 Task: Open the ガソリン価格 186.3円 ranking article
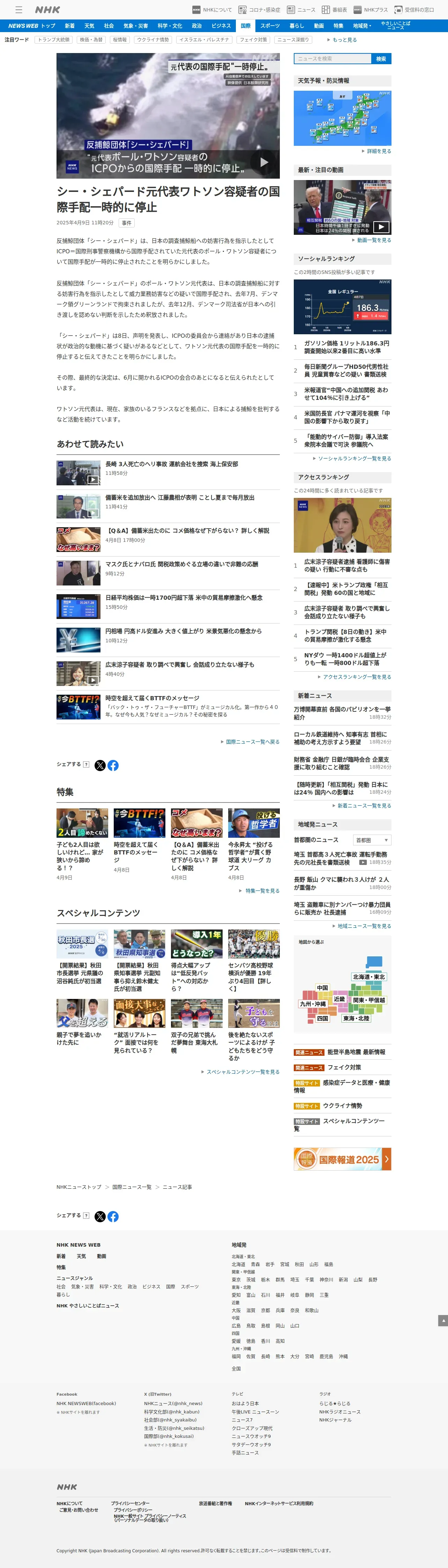(x=346, y=347)
